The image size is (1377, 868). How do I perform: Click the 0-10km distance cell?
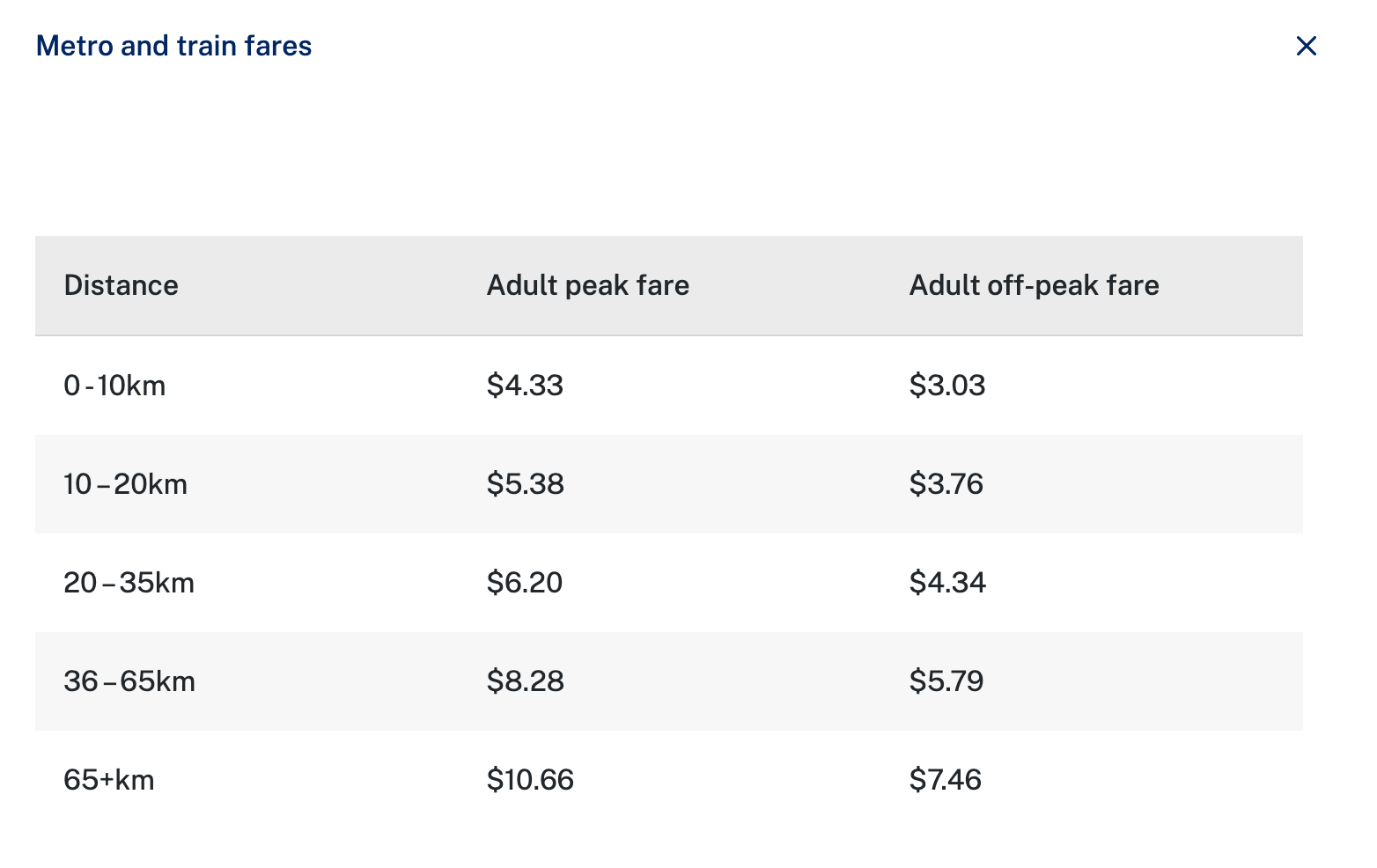(114, 386)
